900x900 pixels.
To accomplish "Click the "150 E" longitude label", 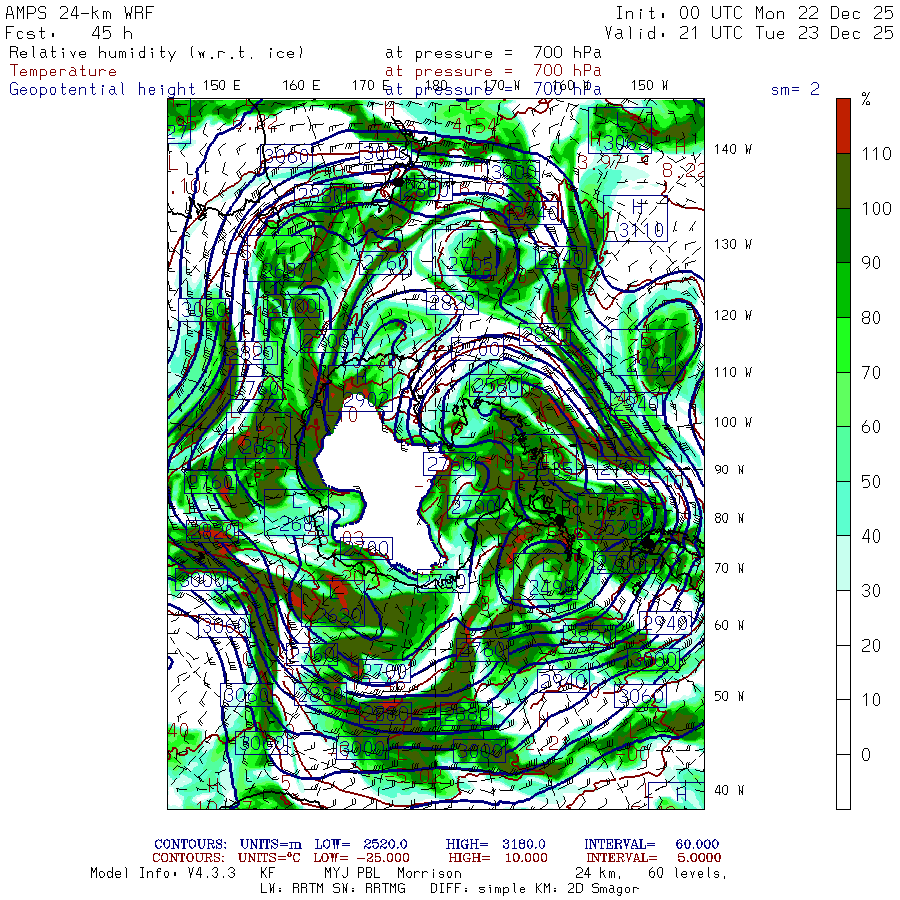I will point(222,86).
